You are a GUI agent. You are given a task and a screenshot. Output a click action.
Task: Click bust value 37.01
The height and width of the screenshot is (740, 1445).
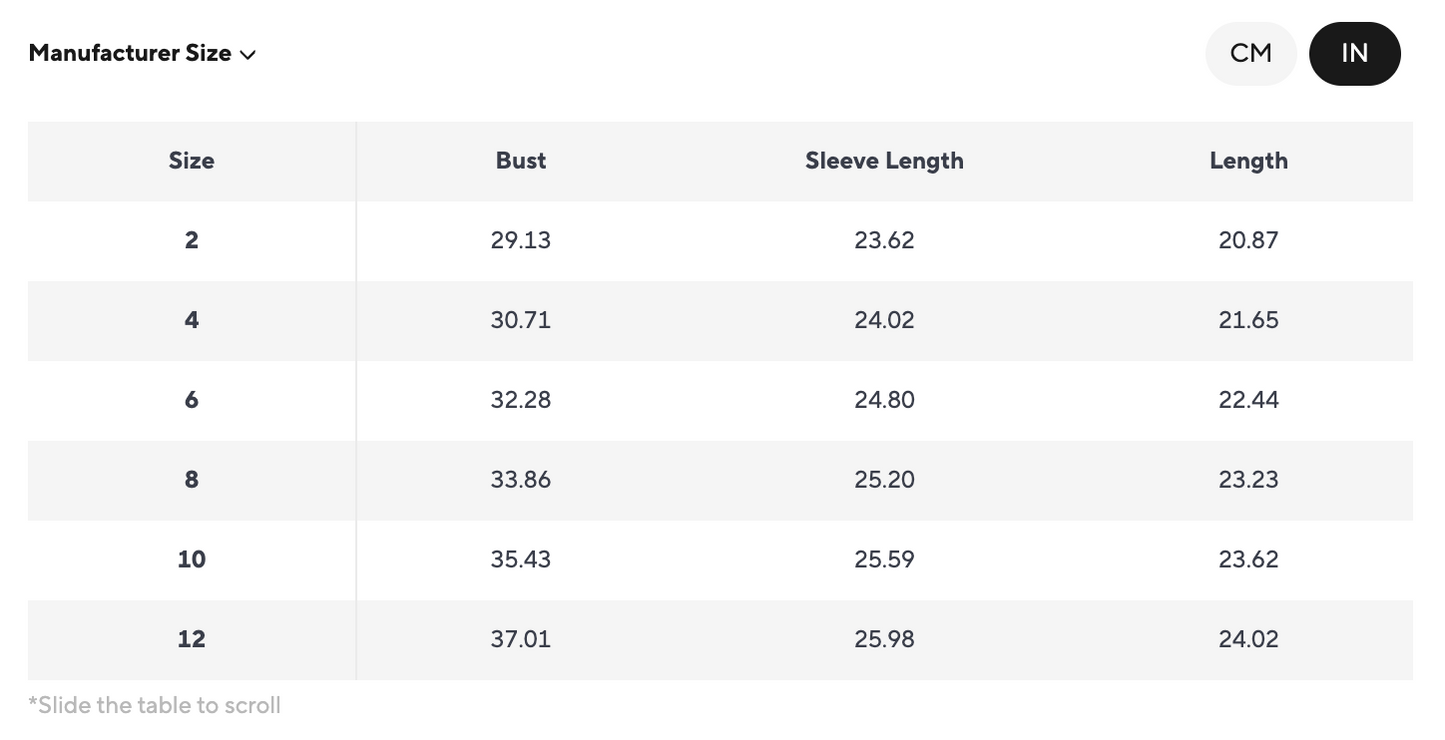pos(521,639)
